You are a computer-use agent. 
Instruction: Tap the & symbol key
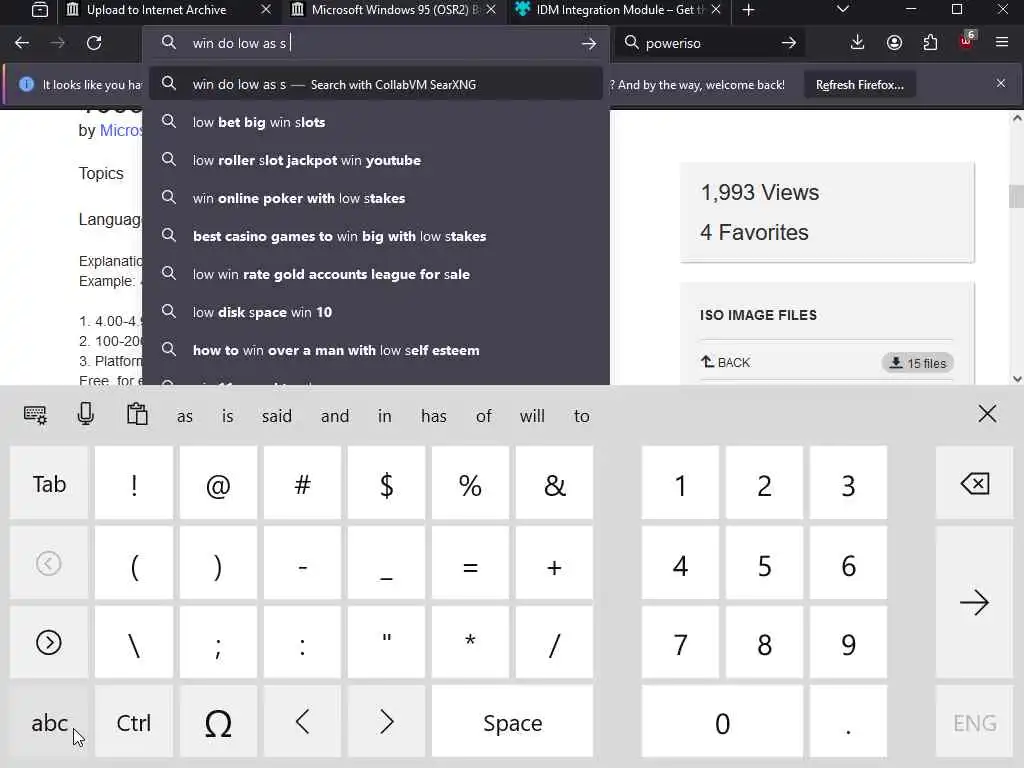pyautogui.click(x=554, y=484)
